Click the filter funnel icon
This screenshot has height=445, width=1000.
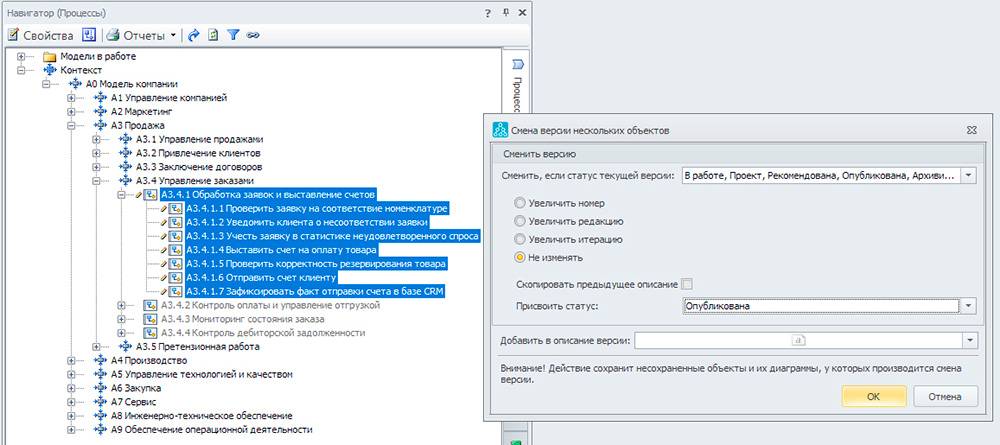232,35
